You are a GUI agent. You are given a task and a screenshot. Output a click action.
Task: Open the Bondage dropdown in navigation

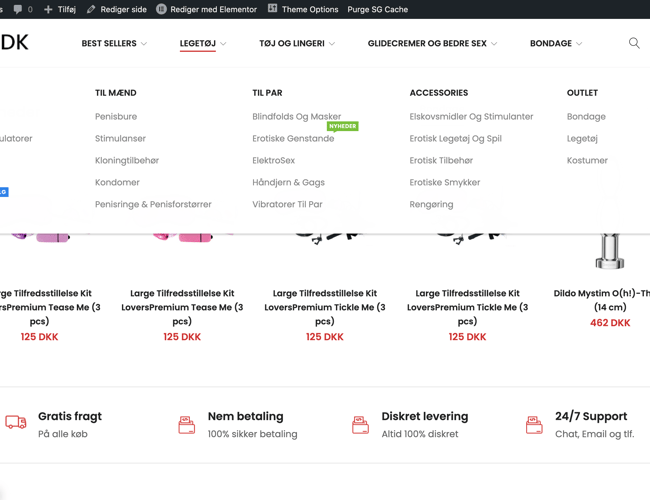point(556,44)
